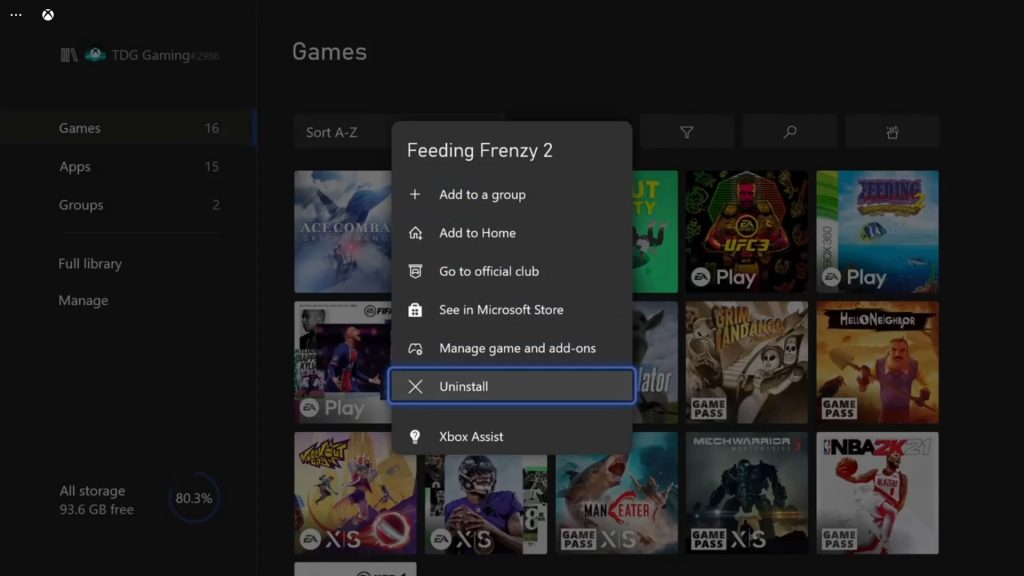This screenshot has height=576, width=1024.
Task: Click the All storage 93.6 GB free info
Action: pyautogui.click(x=97, y=500)
